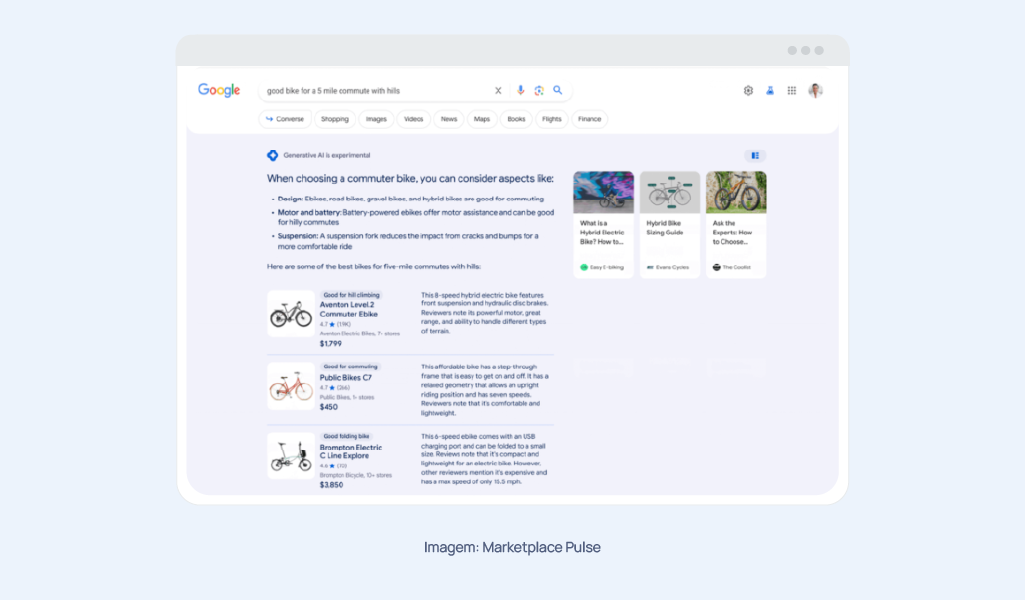
Task: Open the Brompton Electric bike thumbnail
Action: coord(291,456)
